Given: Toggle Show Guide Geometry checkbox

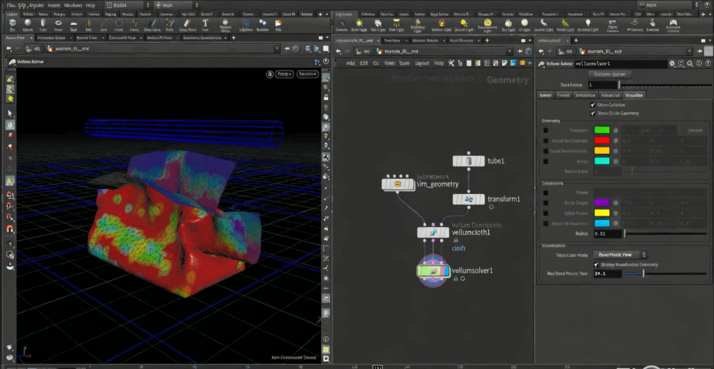Looking at the screenshot, I should click(593, 113).
